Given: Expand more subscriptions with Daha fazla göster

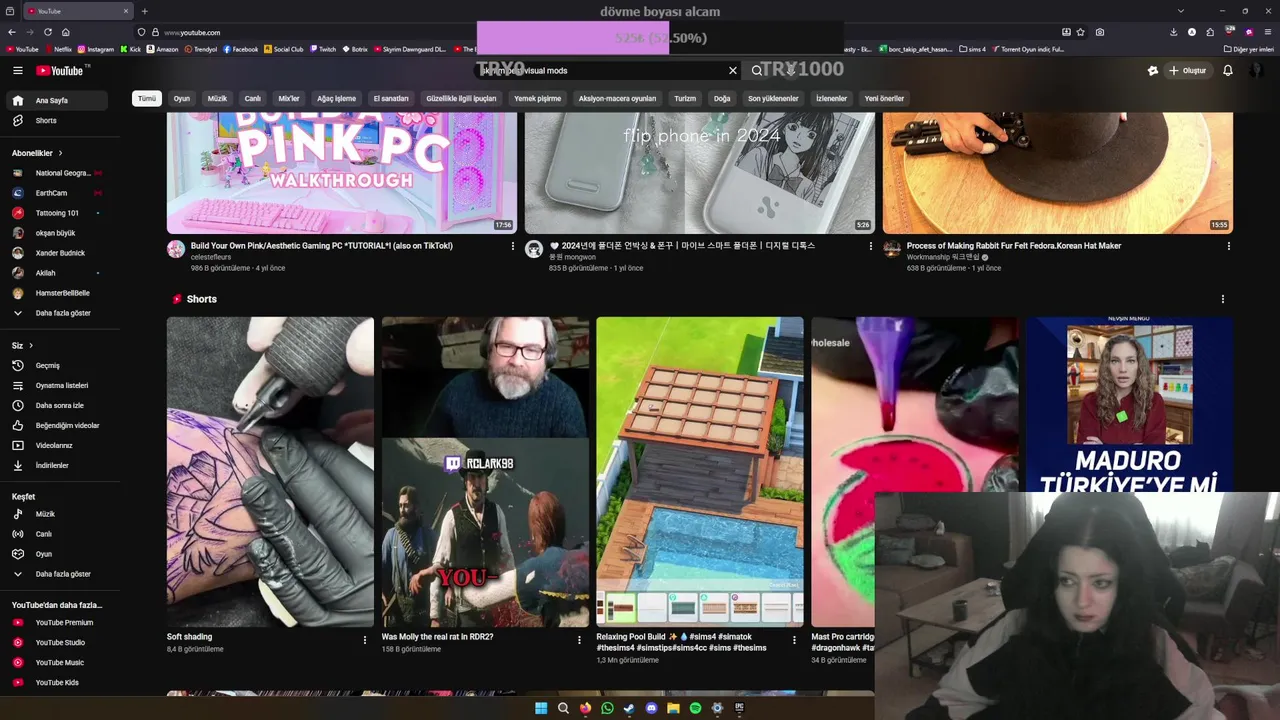Looking at the screenshot, I should pos(58,313).
